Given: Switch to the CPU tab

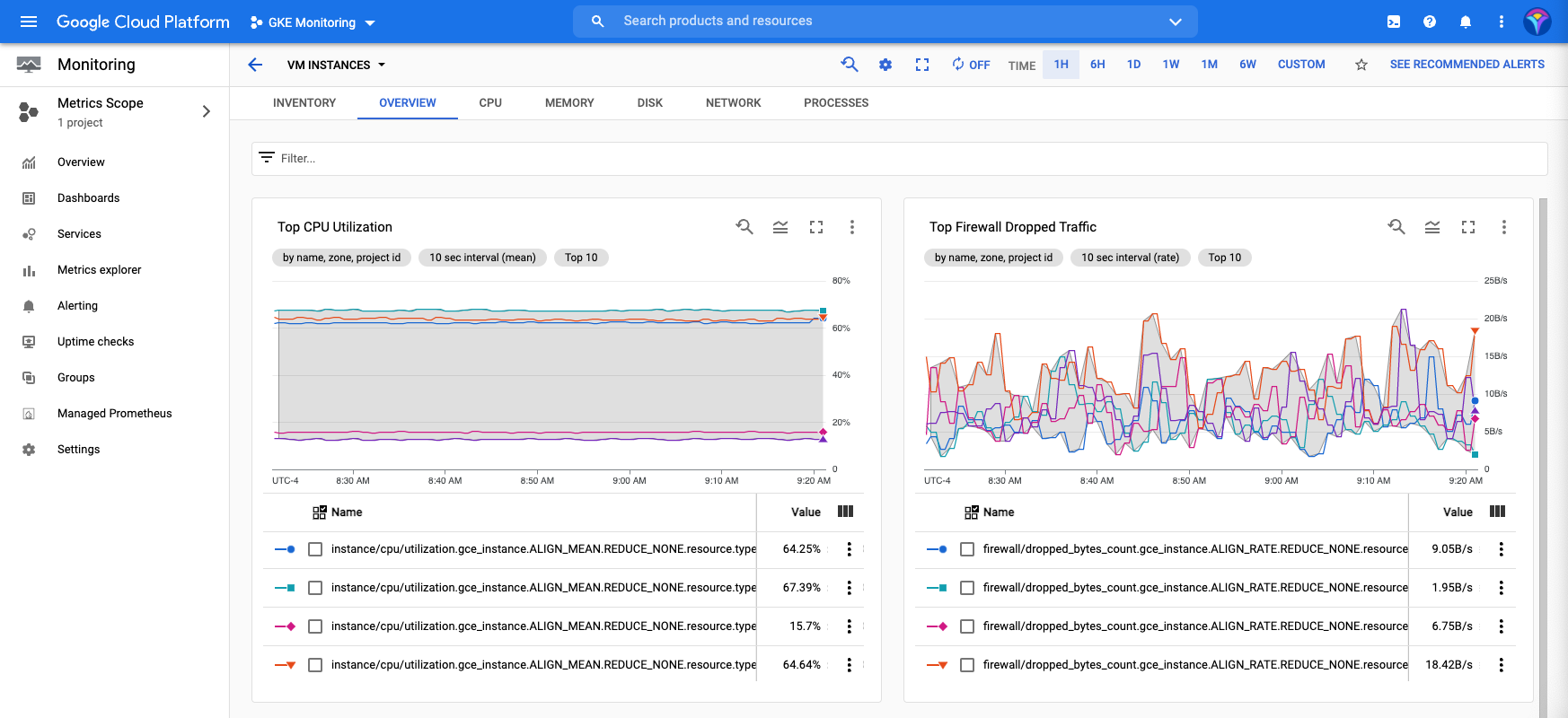Looking at the screenshot, I should 490,103.
